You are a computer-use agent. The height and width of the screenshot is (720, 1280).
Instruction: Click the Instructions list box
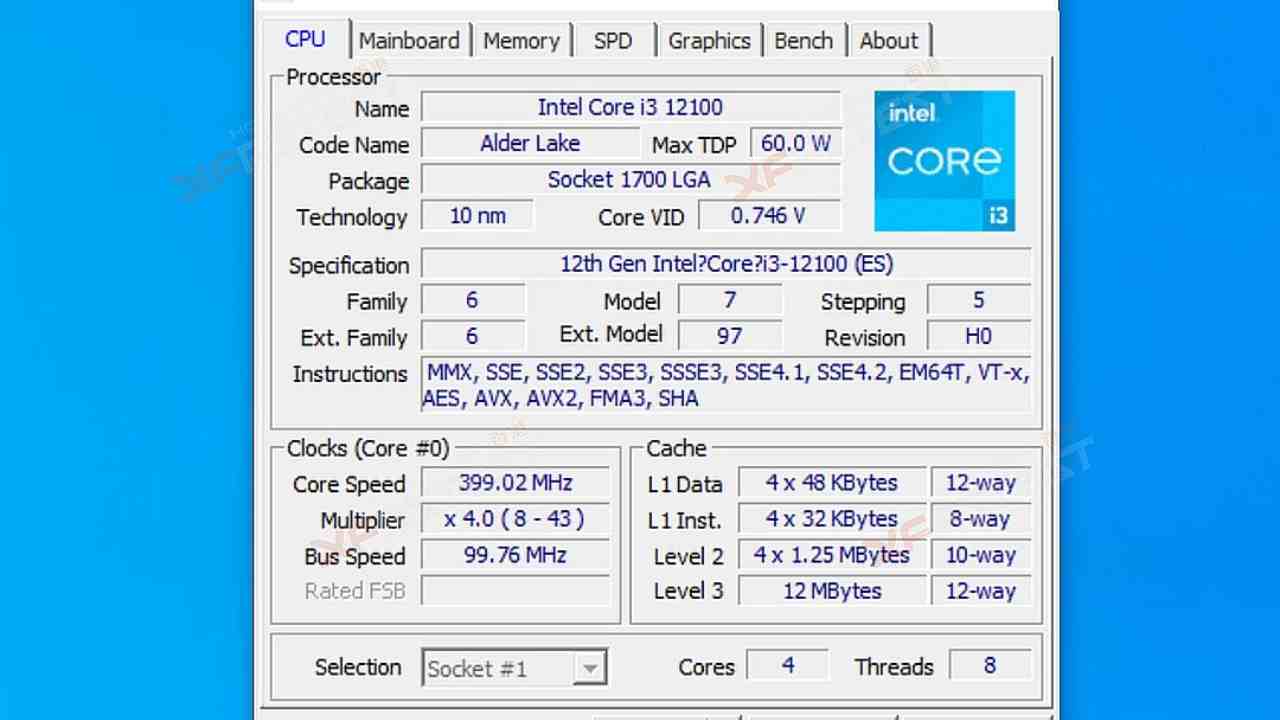726,385
